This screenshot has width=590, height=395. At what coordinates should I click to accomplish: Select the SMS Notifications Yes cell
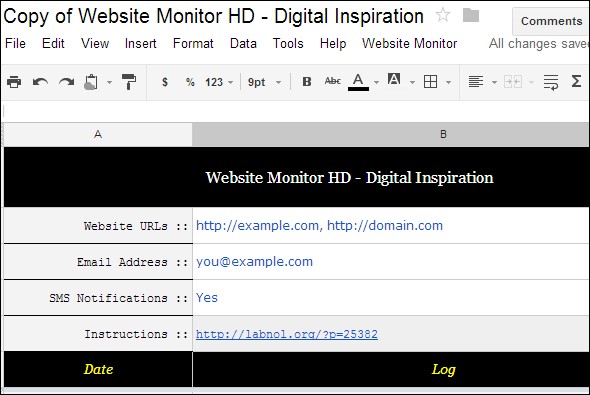tap(391, 298)
